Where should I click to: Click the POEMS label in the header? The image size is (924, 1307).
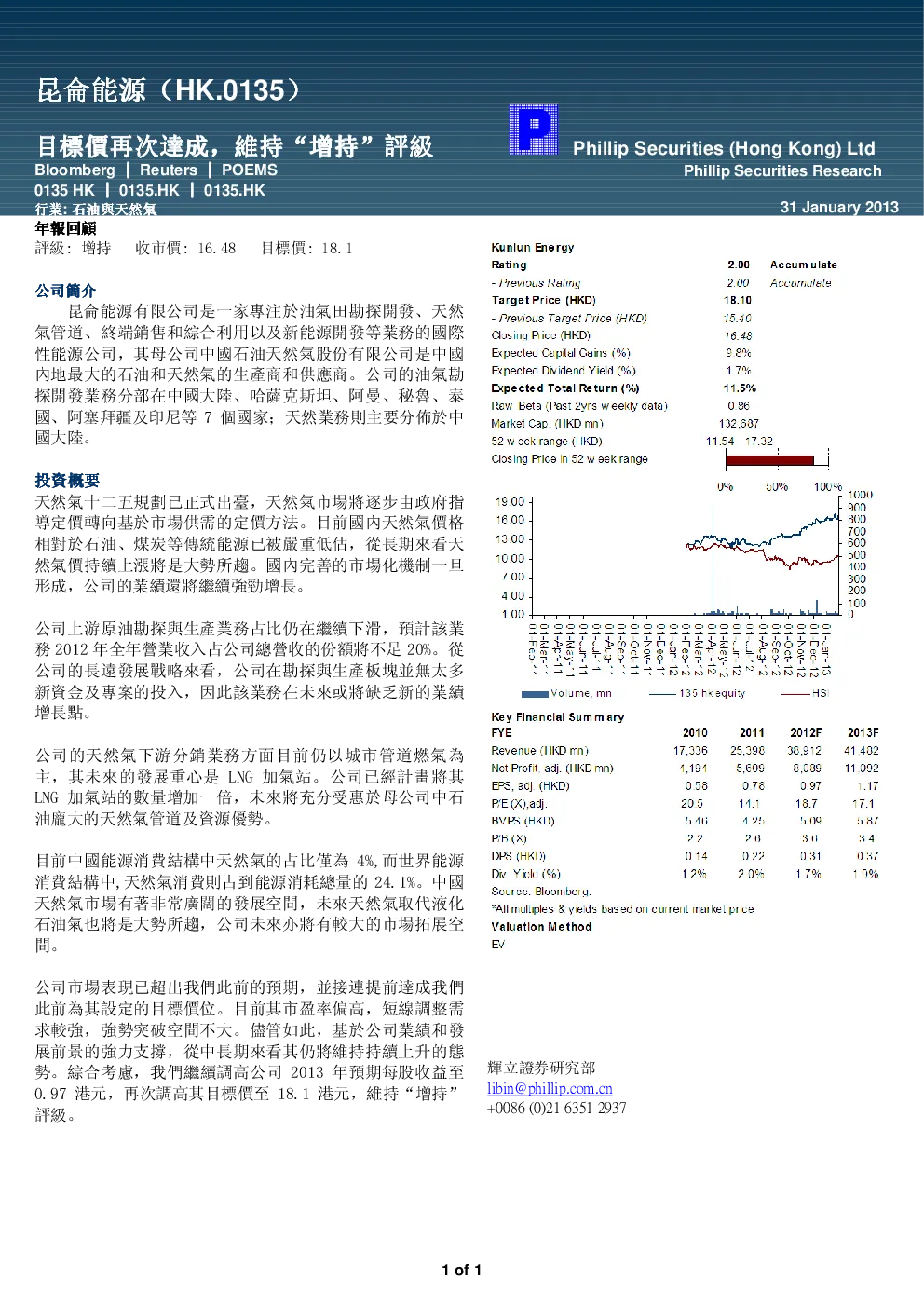[x=249, y=170]
